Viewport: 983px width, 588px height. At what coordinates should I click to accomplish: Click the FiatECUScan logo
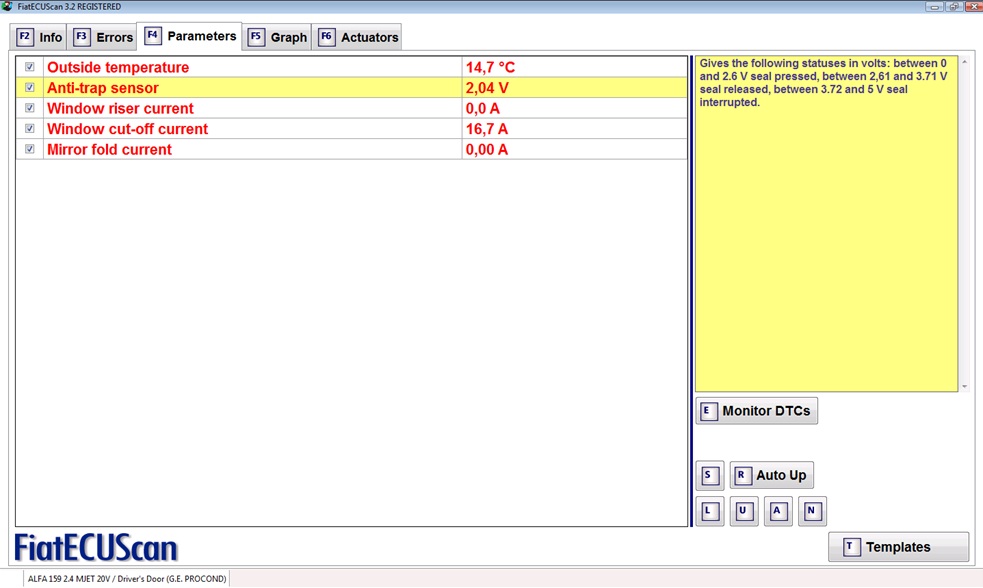coord(96,547)
